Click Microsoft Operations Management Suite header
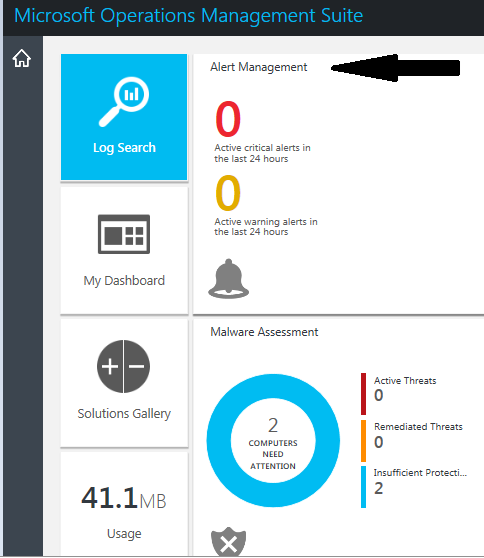Screen dimensions: 484x558 pyautogui.click(x=189, y=16)
